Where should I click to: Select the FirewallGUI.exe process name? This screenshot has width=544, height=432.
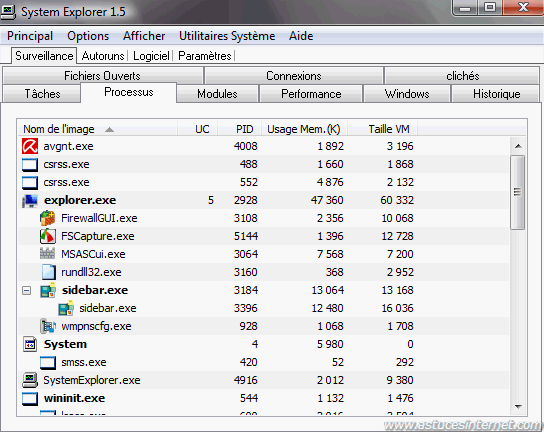(99, 218)
